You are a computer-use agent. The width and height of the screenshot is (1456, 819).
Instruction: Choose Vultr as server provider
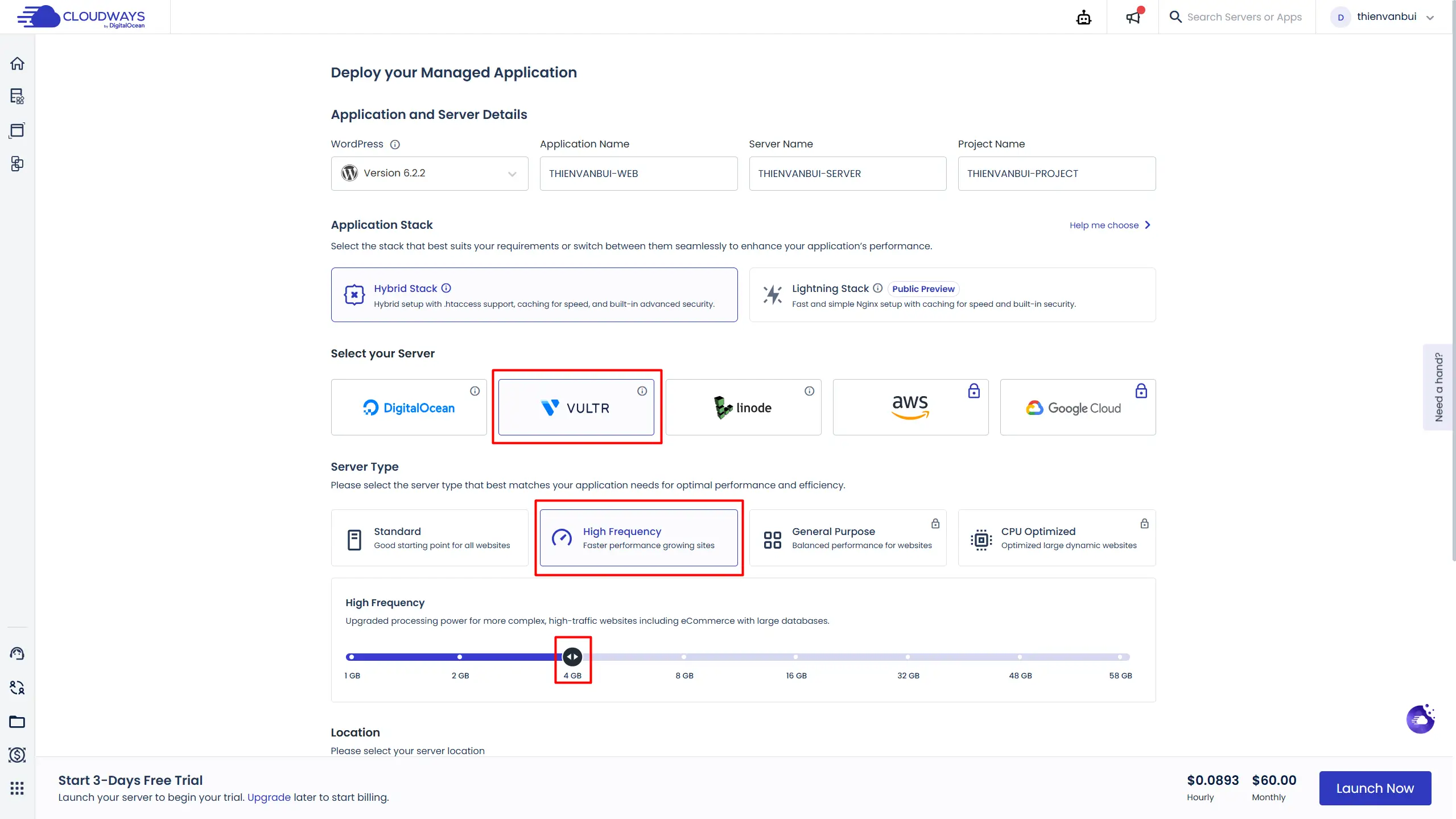(576, 408)
